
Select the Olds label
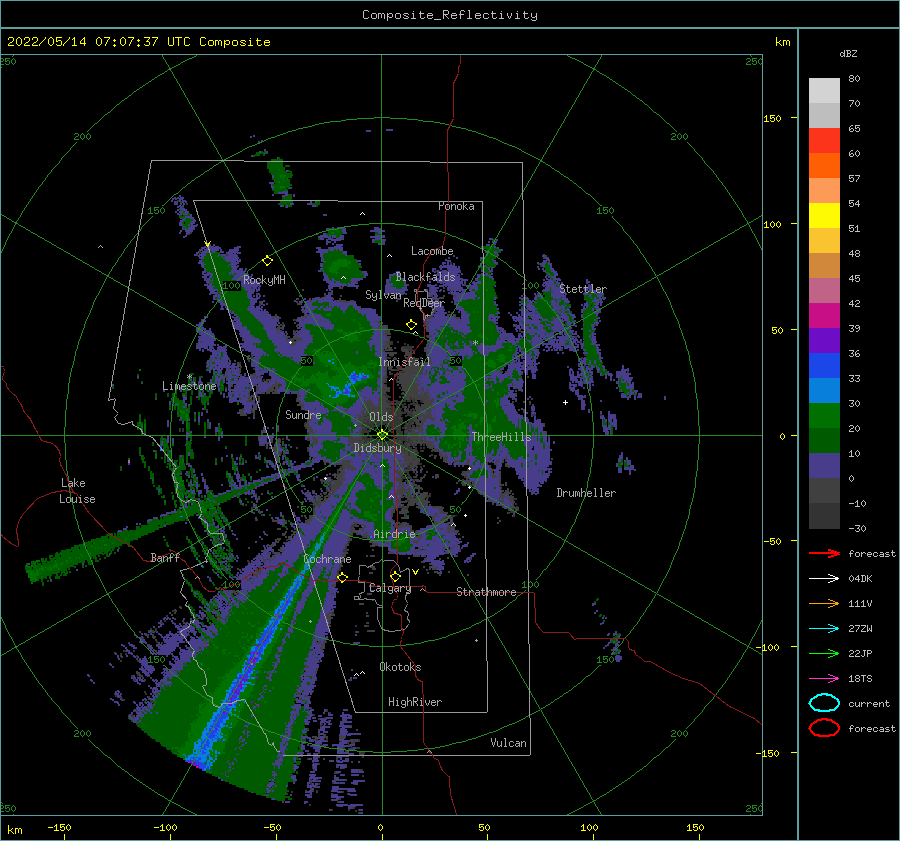coord(381,417)
